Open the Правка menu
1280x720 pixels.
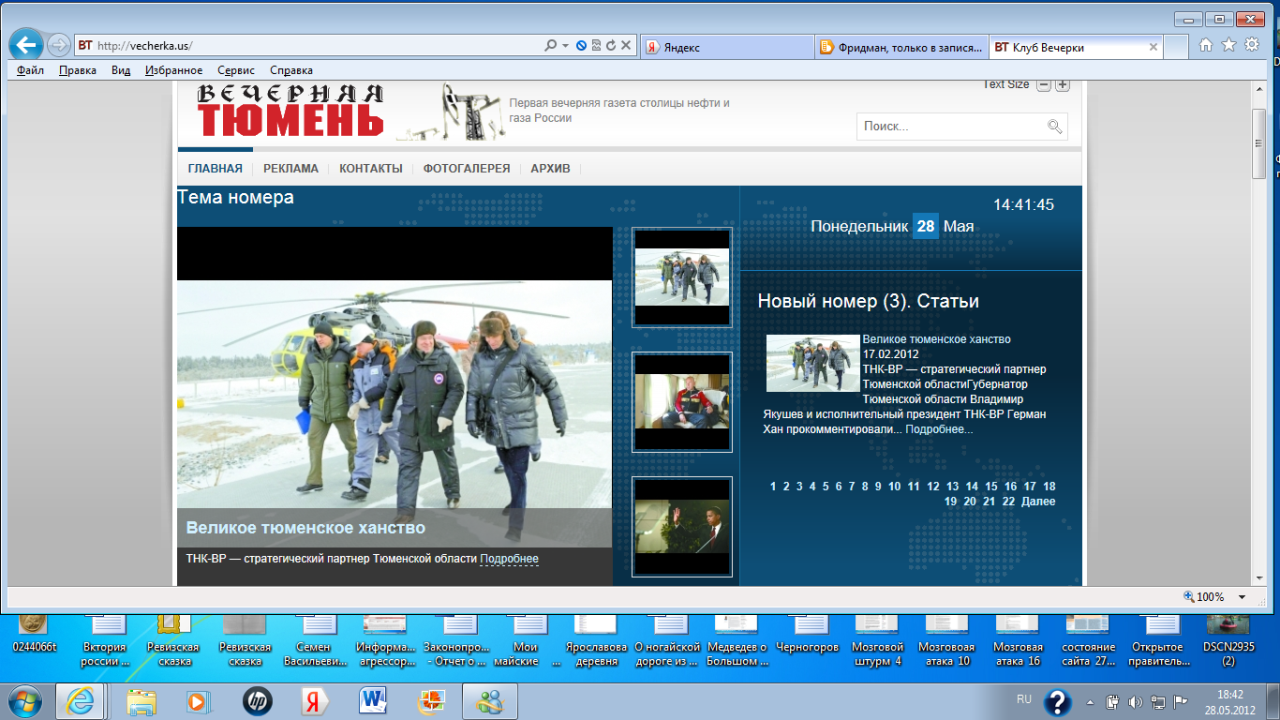tap(77, 71)
